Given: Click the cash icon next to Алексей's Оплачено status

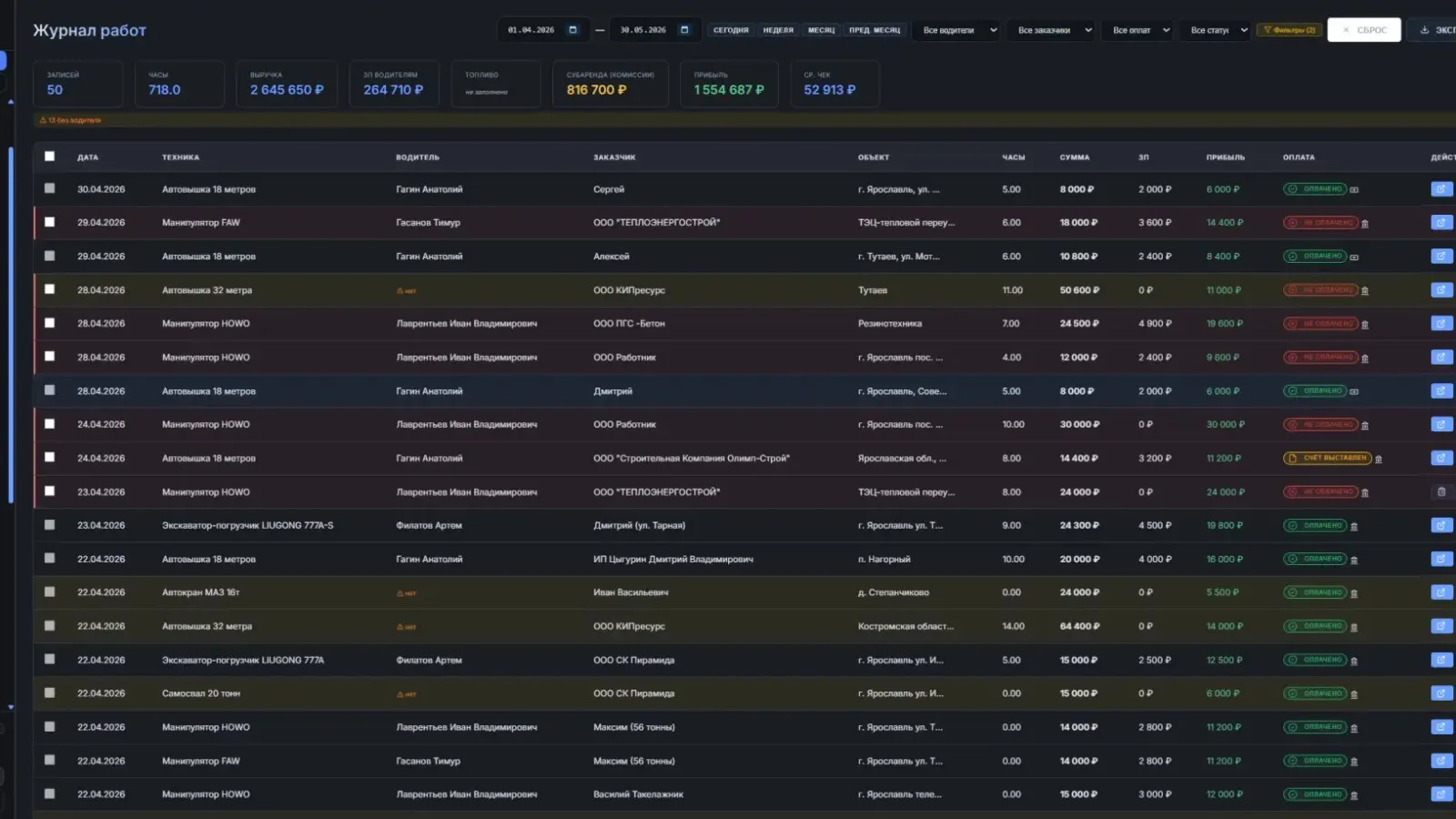Looking at the screenshot, I should coord(1354,257).
